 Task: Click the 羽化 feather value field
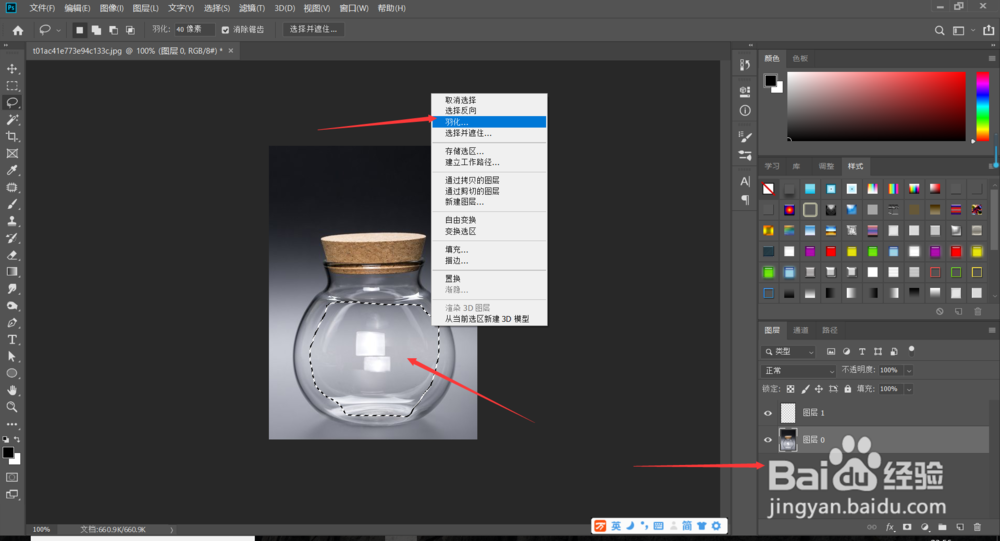194,29
